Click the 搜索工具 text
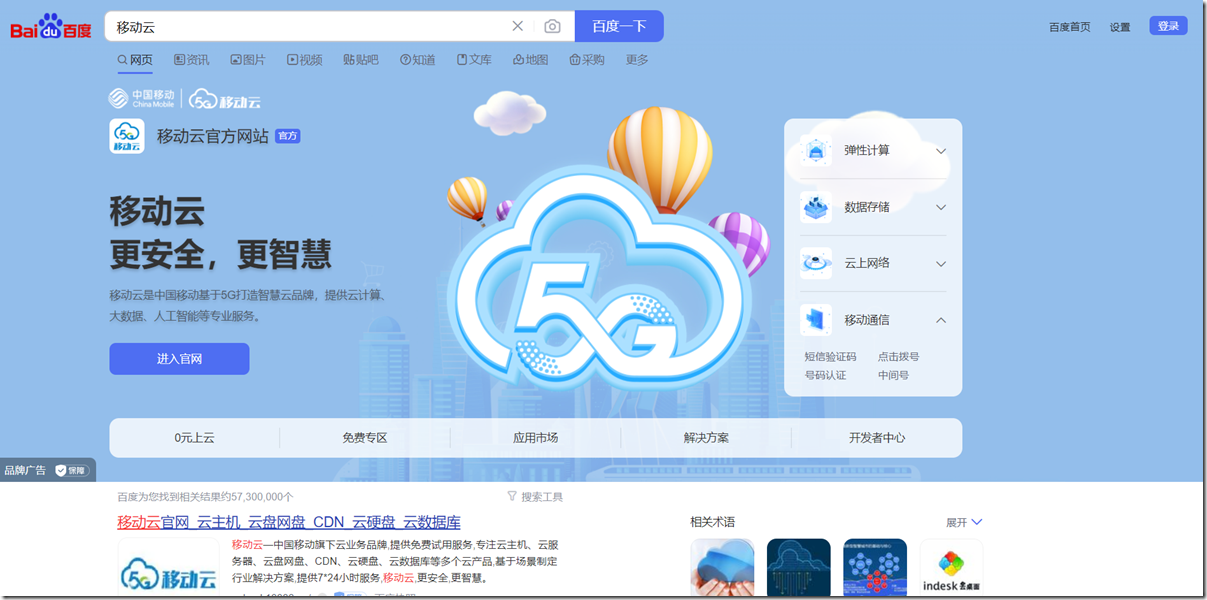Image resolution: width=1207 pixels, height=600 pixels. pos(542,496)
